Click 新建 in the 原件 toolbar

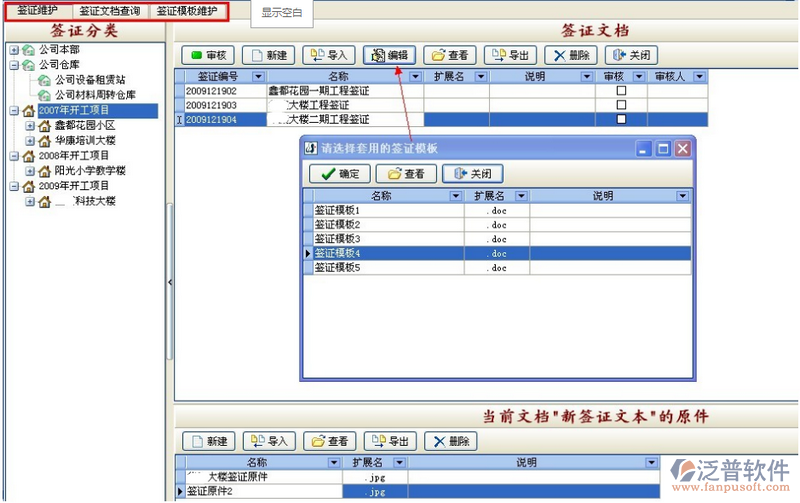pos(209,441)
